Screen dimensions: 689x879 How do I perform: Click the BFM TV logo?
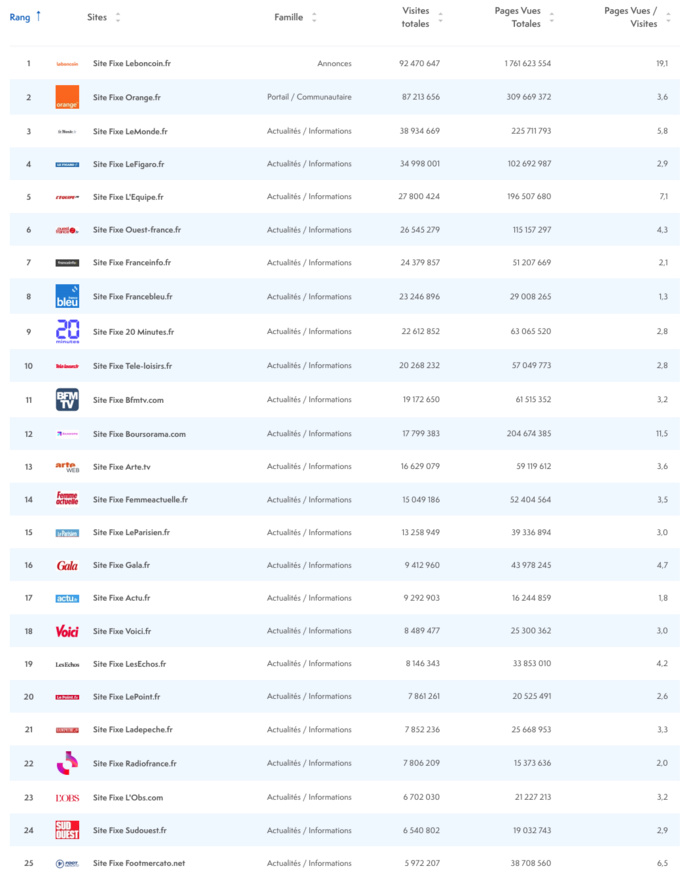(67, 400)
